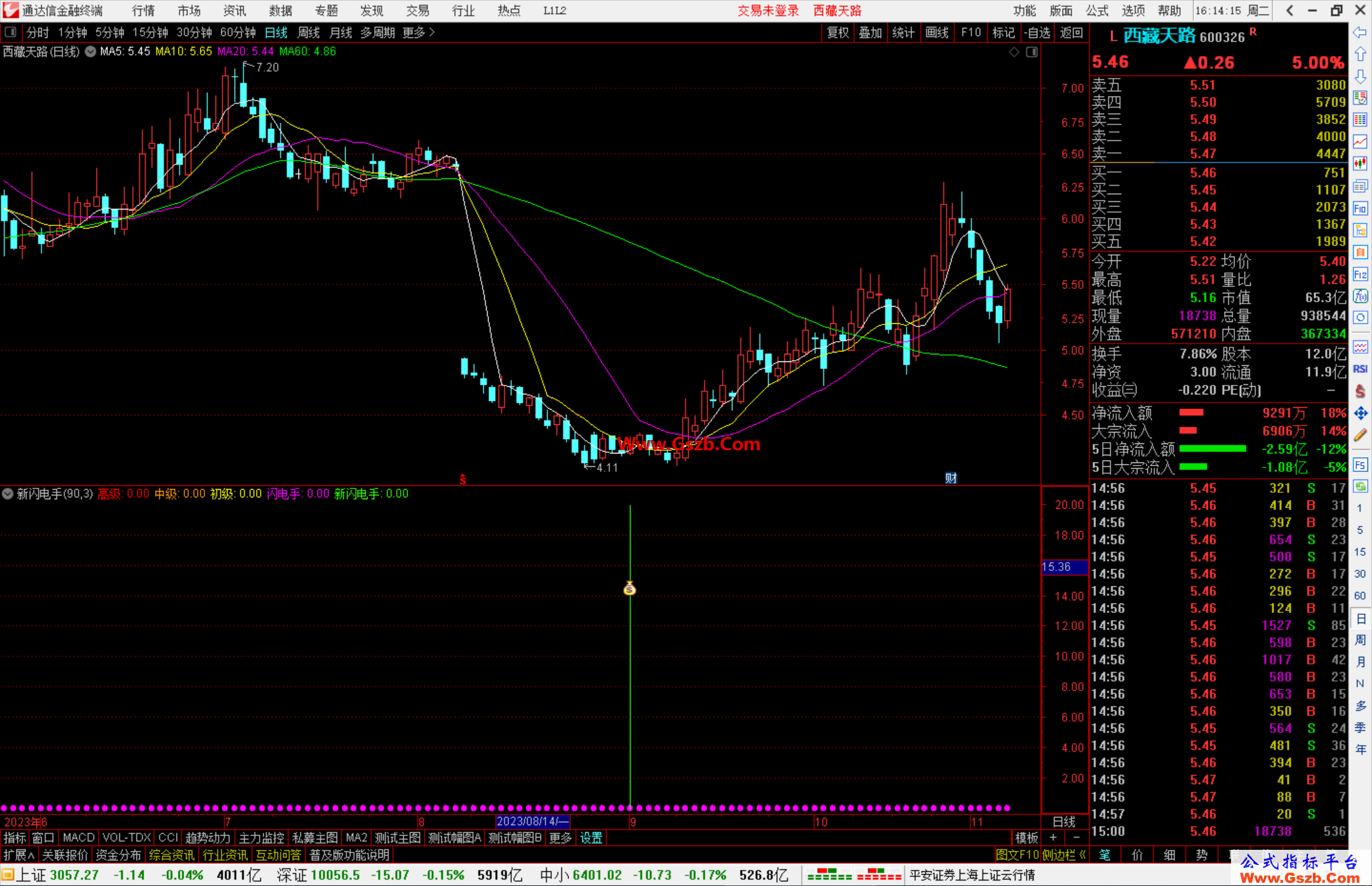Expand 更多 periods dropdown in top toolbar
The image size is (1372, 886).
[x=419, y=32]
